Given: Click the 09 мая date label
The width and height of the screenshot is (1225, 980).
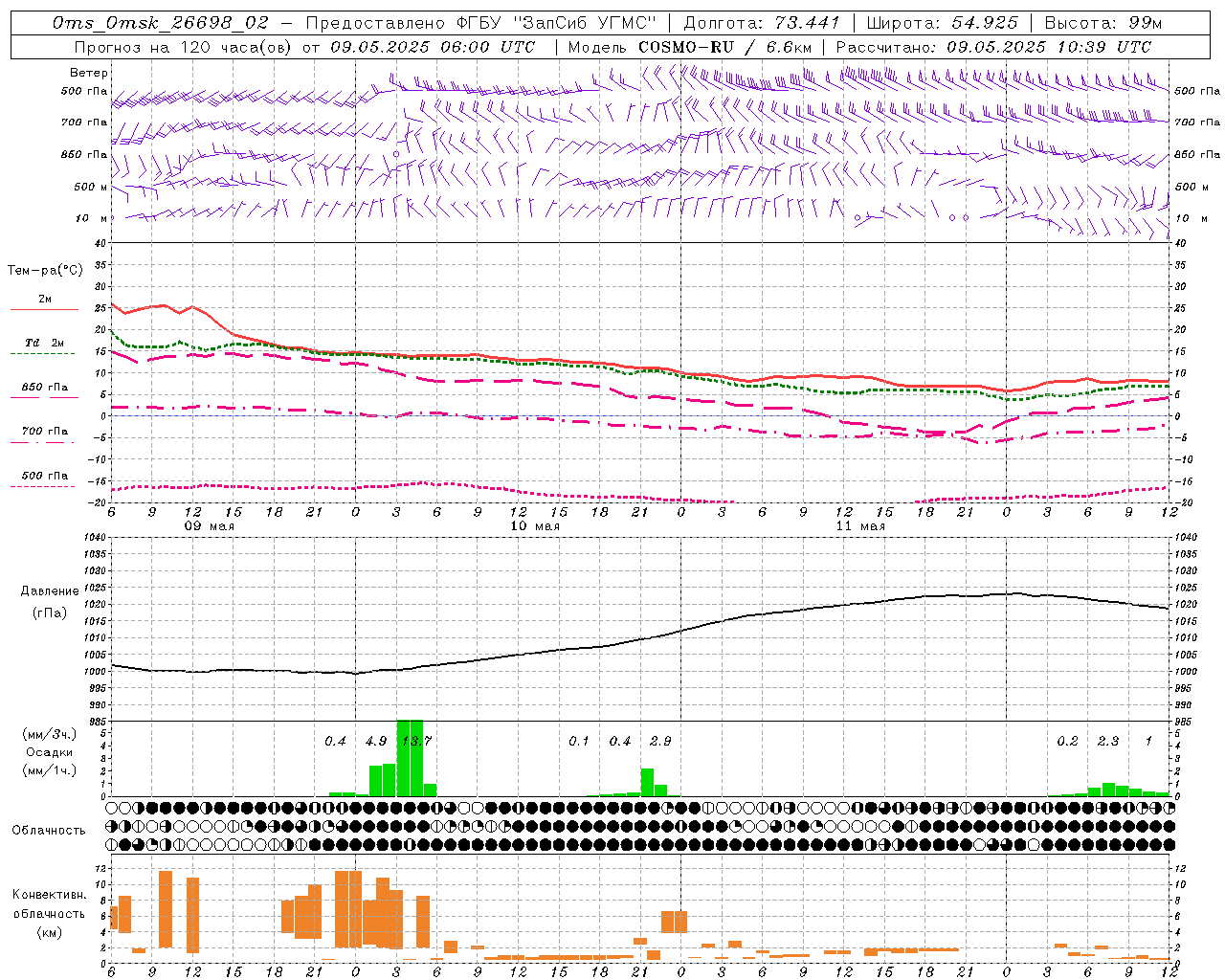Looking at the screenshot, I should tap(210, 526).
